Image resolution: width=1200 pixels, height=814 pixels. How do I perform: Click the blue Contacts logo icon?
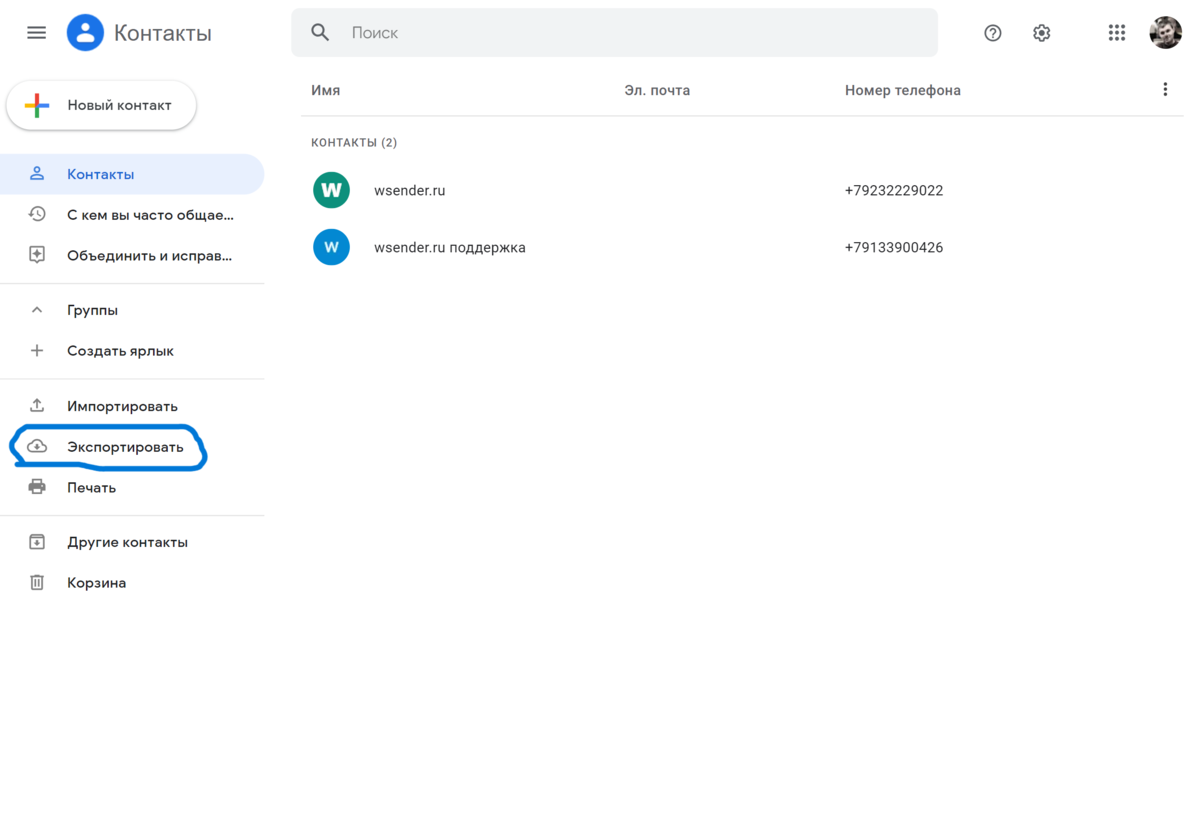point(85,33)
